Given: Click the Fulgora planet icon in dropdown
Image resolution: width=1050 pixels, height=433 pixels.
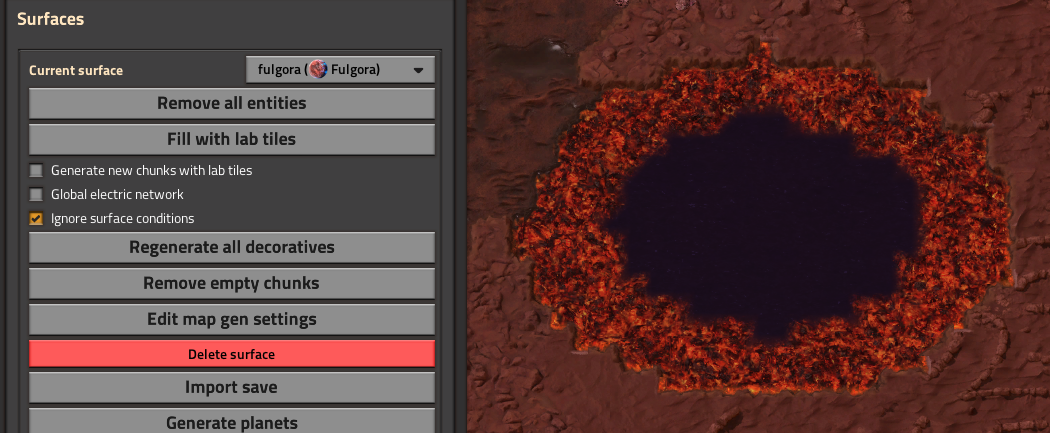Looking at the screenshot, I should (318, 70).
